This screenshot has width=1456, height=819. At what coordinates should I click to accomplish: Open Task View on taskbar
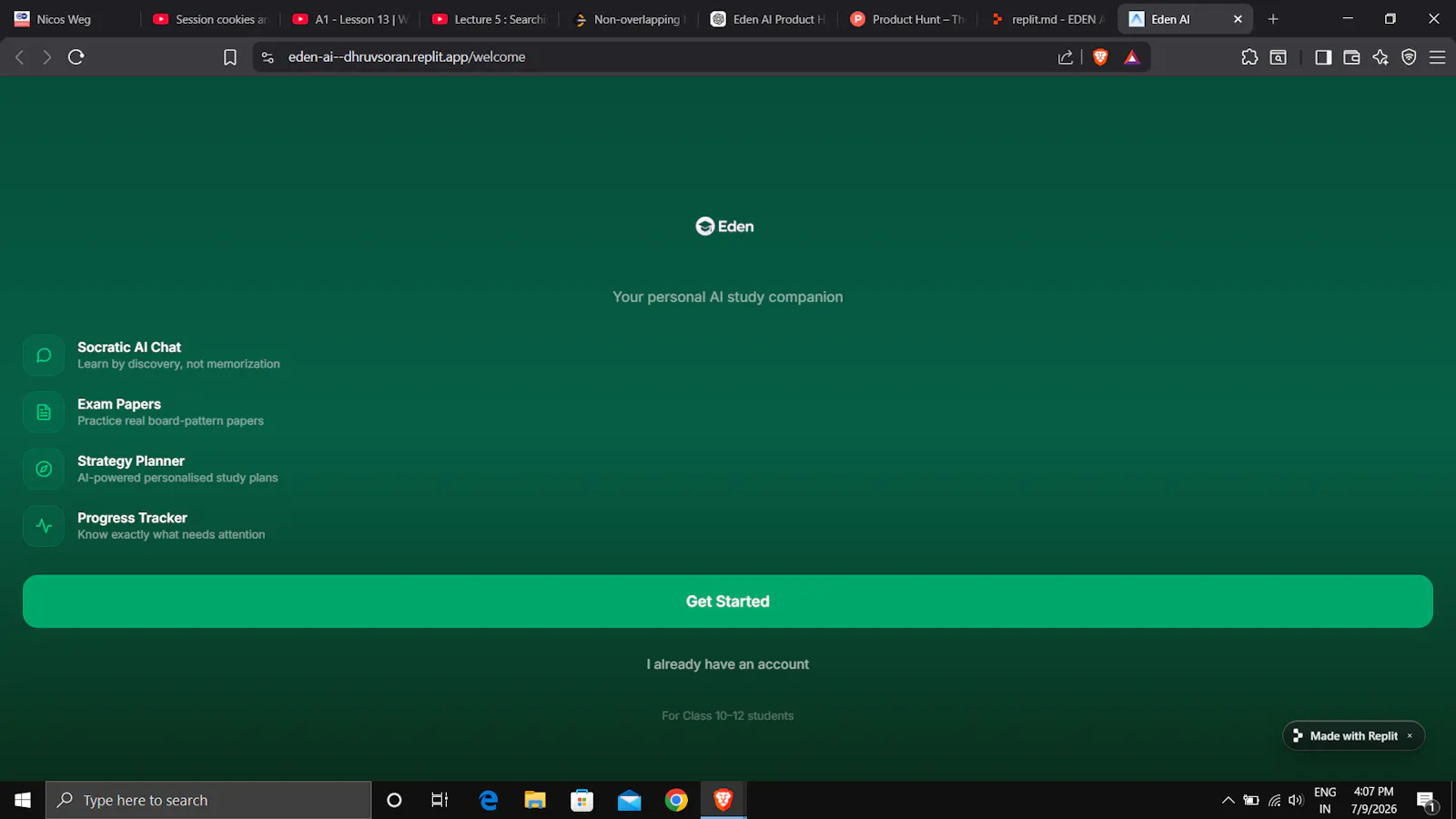coord(440,800)
